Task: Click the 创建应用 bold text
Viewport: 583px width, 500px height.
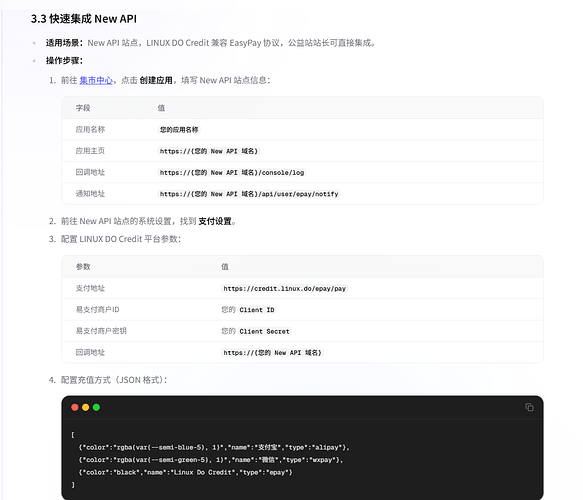Action: [156, 80]
